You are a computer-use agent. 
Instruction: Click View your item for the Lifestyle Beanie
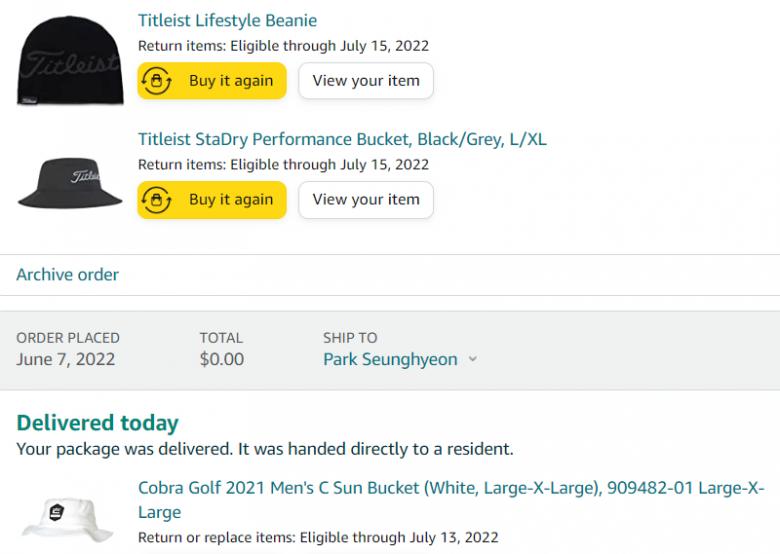366,81
